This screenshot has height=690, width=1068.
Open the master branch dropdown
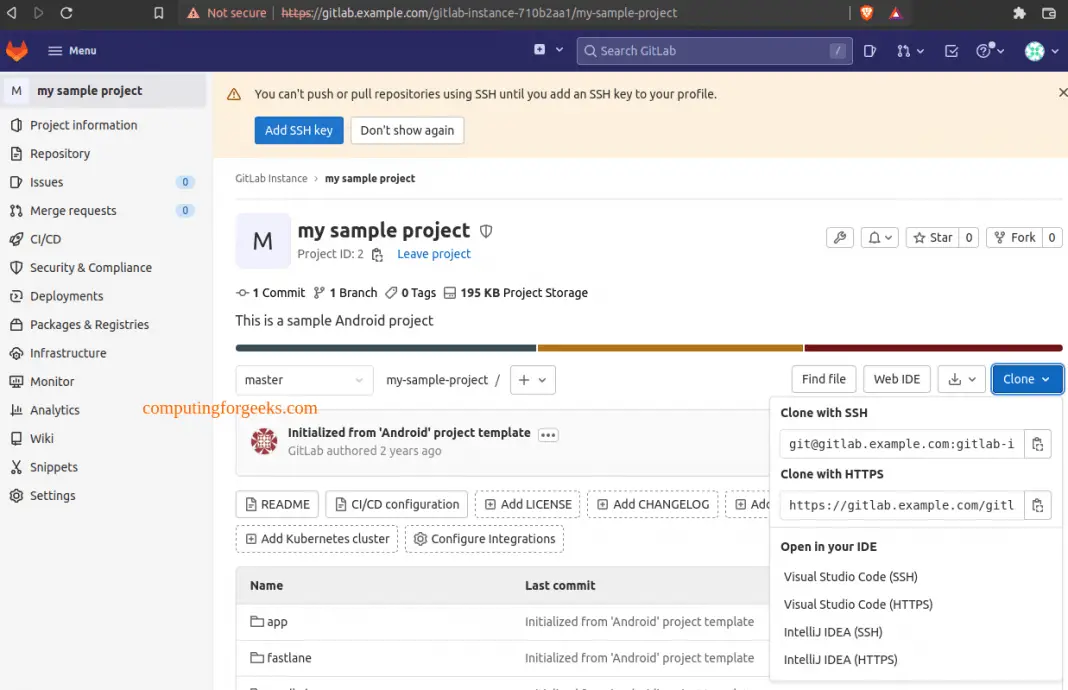point(304,380)
